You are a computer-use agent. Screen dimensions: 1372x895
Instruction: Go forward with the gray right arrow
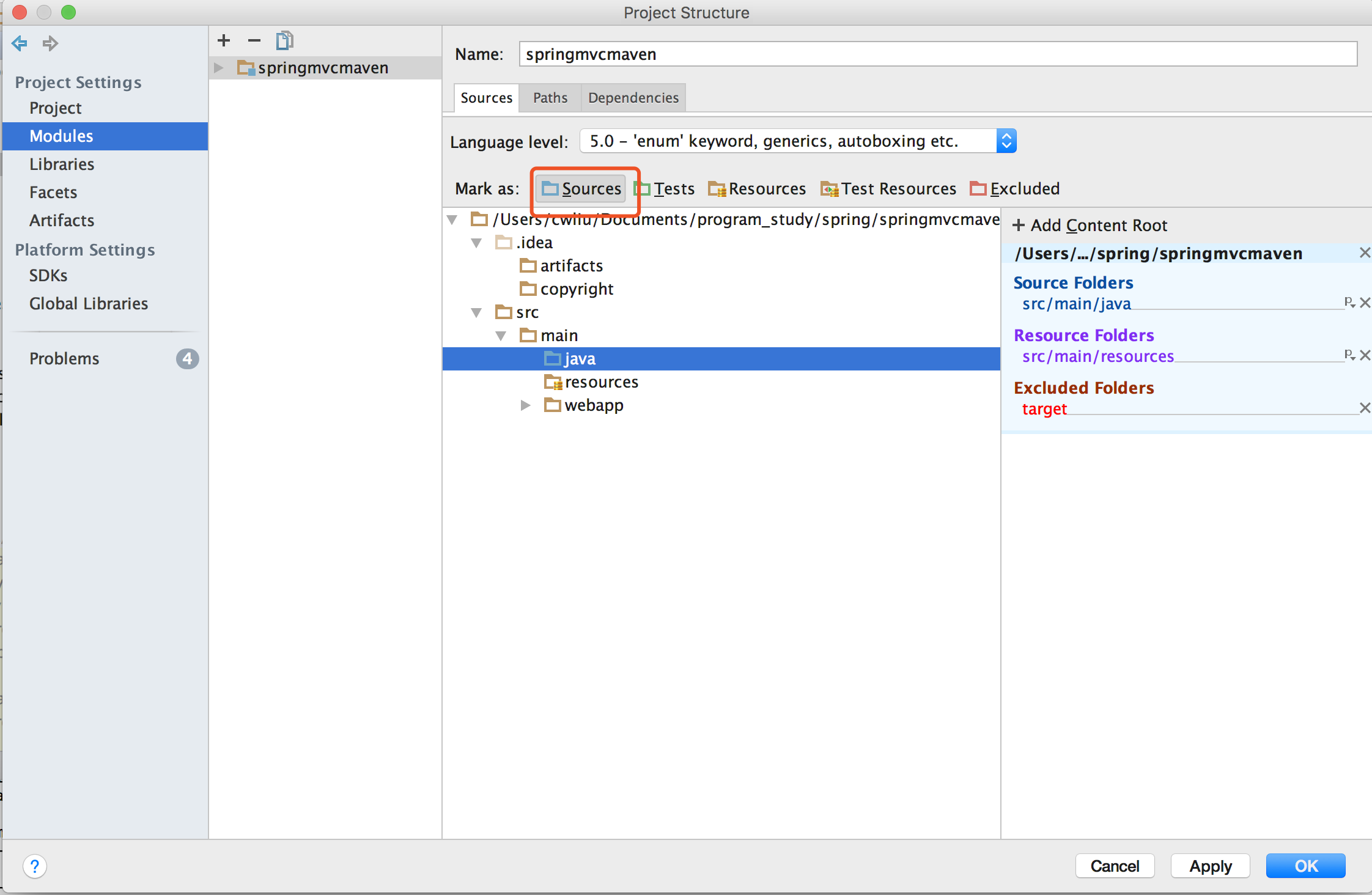50,43
